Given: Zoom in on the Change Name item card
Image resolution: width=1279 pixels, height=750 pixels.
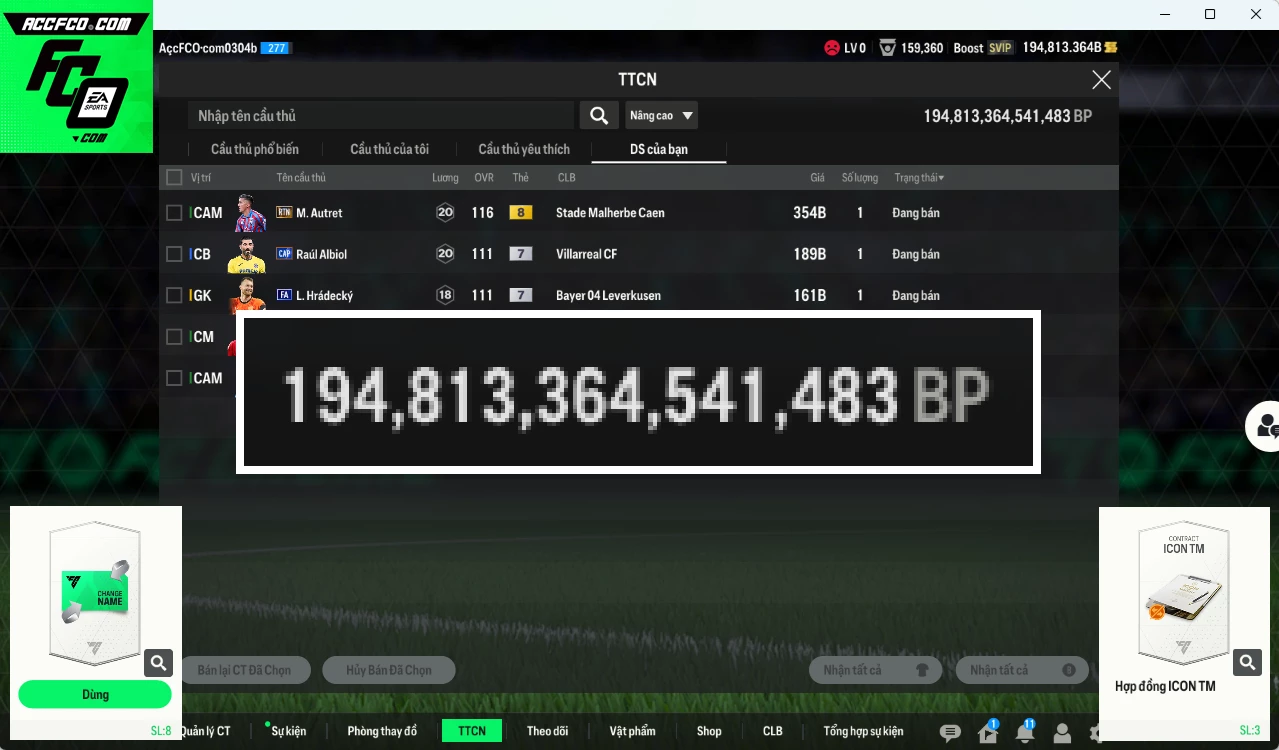Looking at the screenshot, I should coord(158,662).
